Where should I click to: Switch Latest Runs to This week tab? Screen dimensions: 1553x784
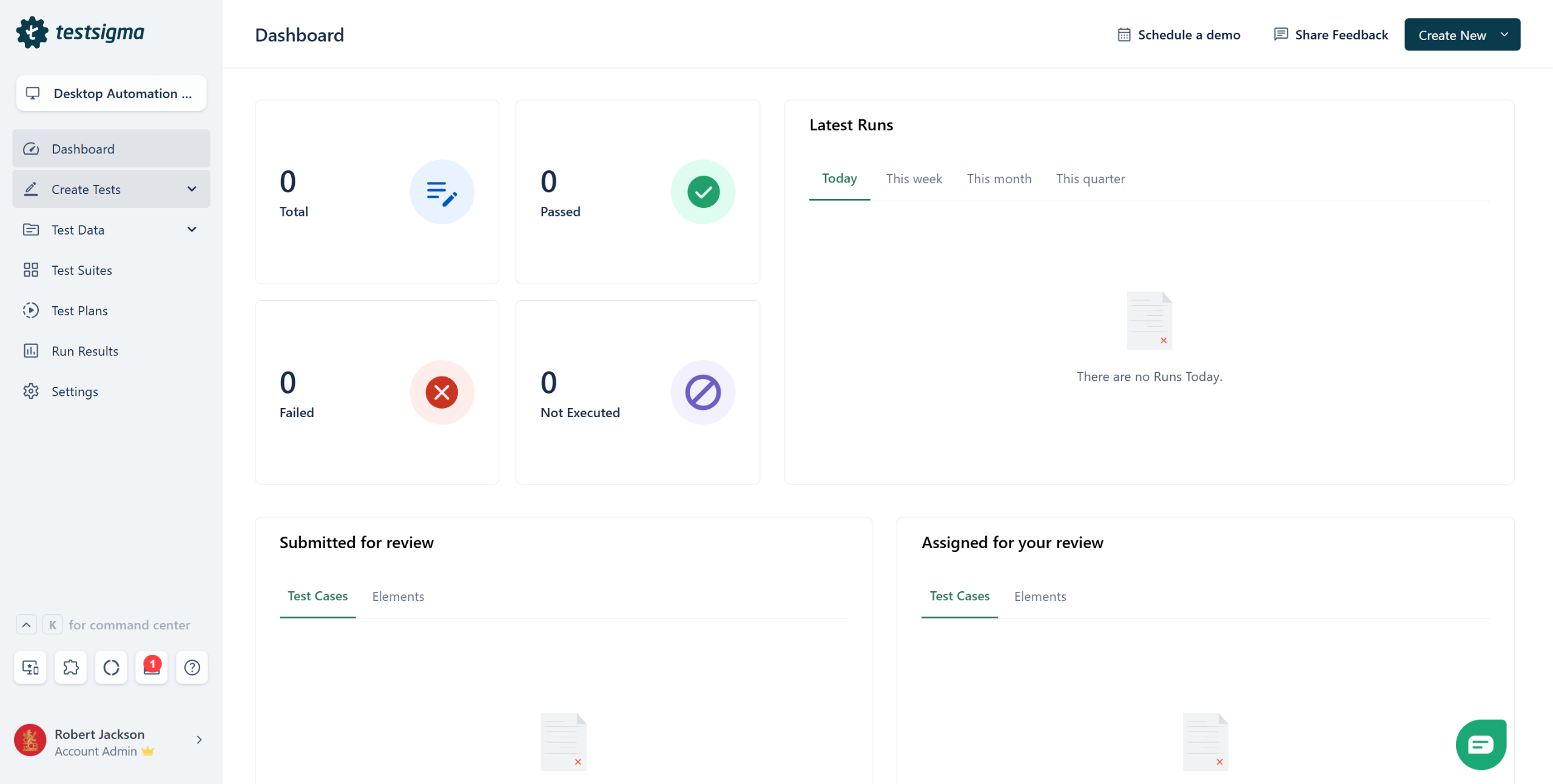tap(914, 179)
